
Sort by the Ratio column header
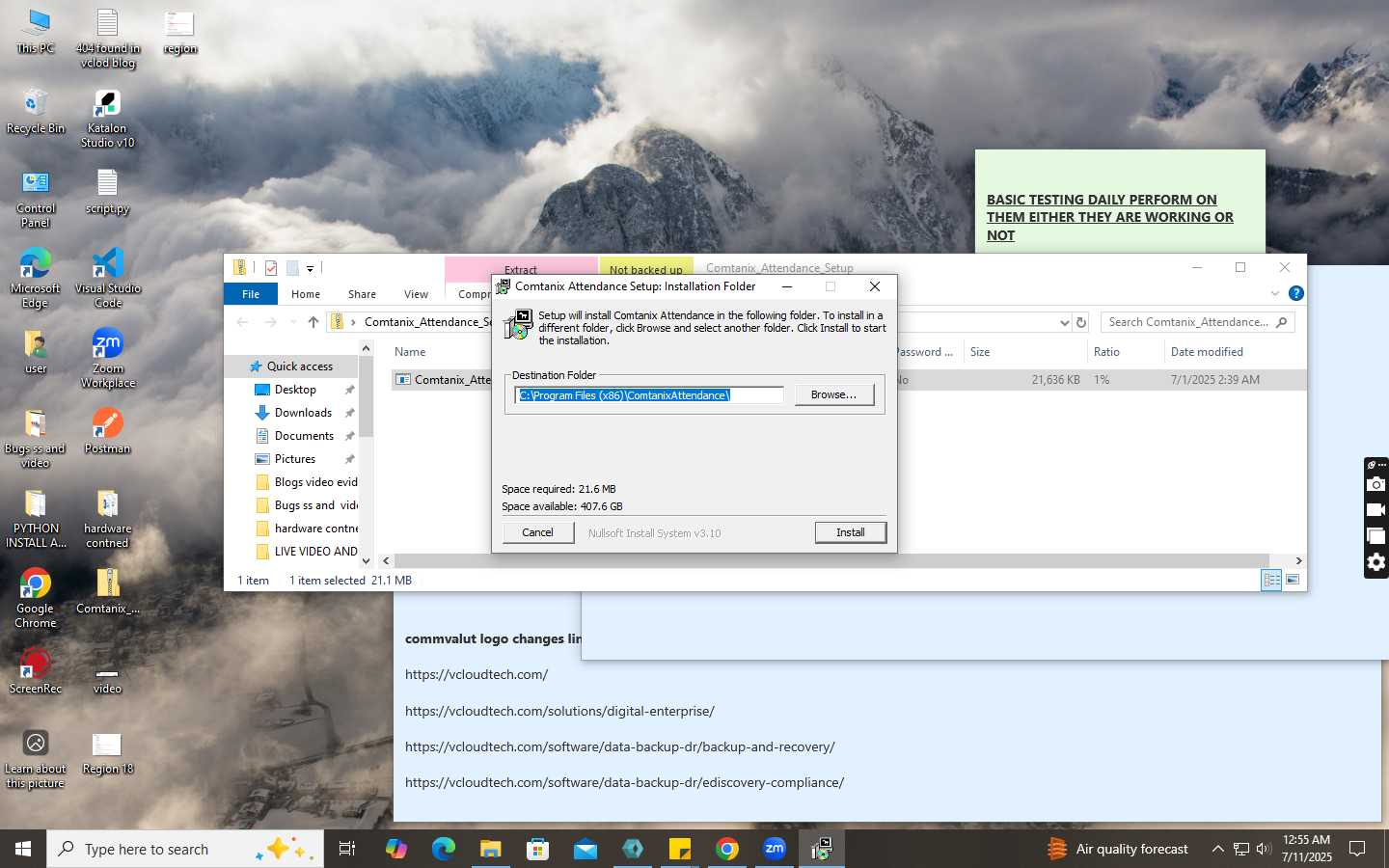(1106, 352)
